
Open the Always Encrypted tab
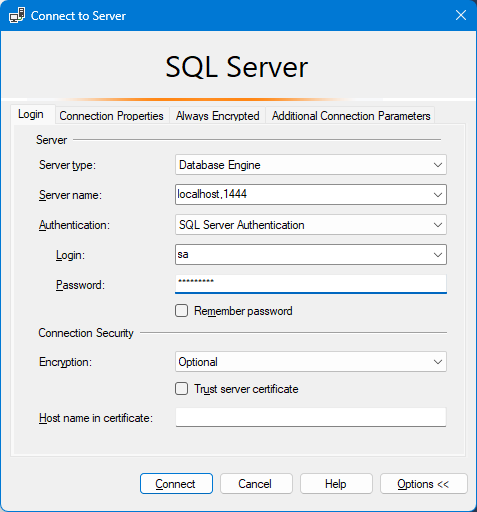(218, 116)
